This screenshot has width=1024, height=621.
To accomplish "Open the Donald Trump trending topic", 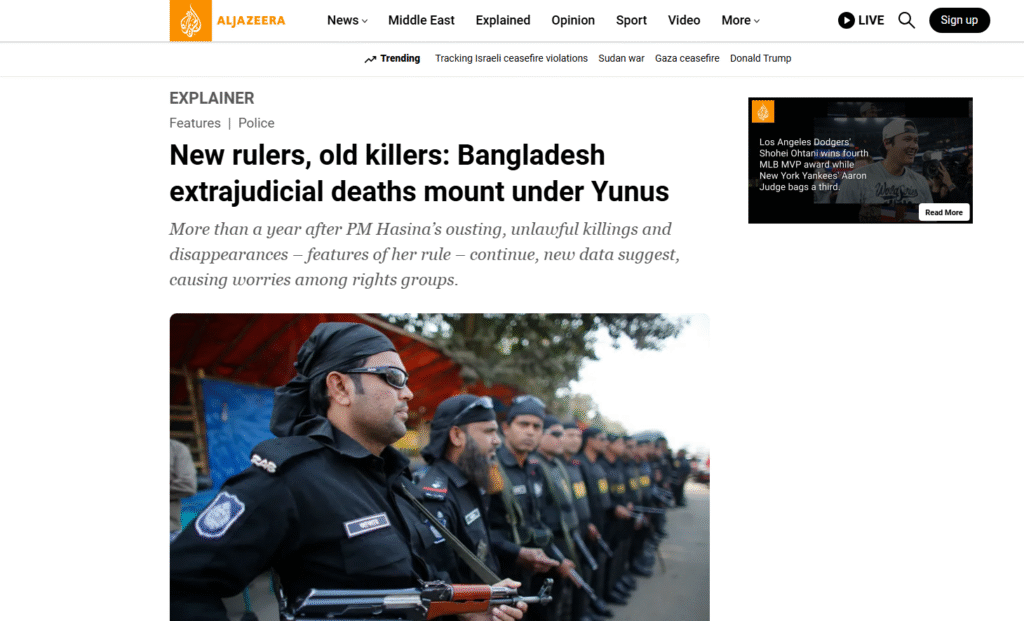I will 760,58.
